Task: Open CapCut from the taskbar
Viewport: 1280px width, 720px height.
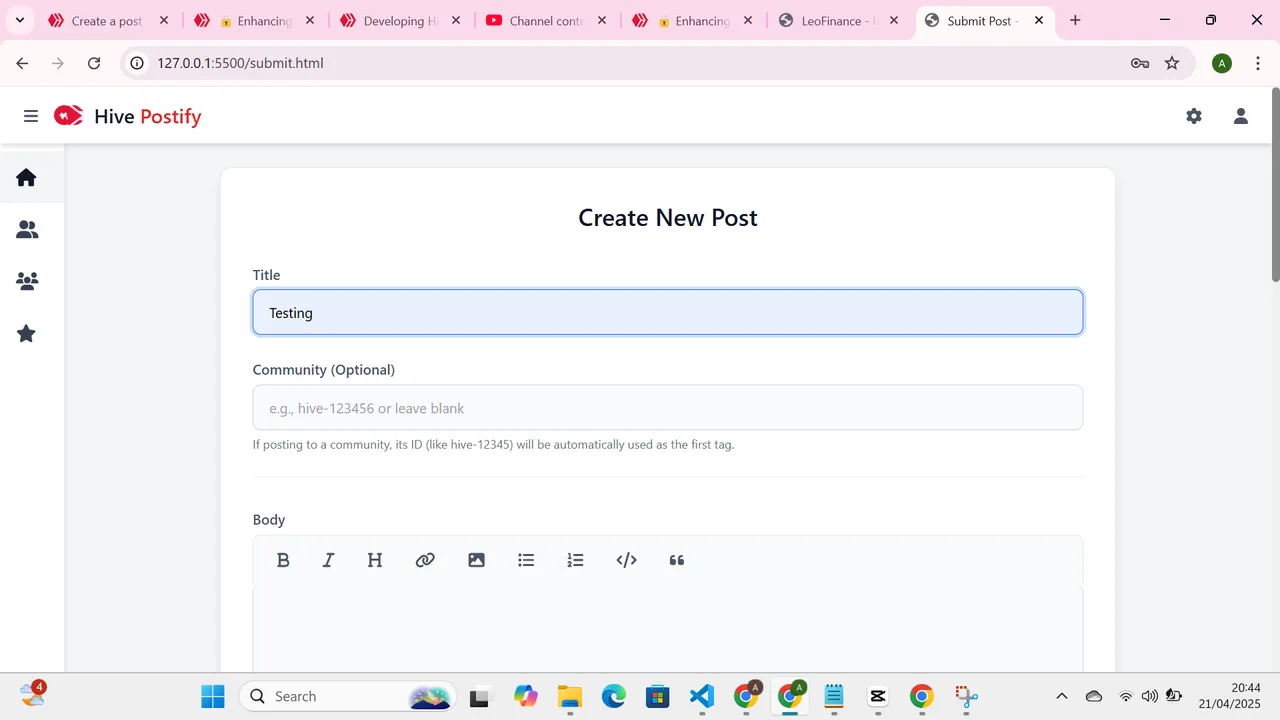Action: pos(878,696)
